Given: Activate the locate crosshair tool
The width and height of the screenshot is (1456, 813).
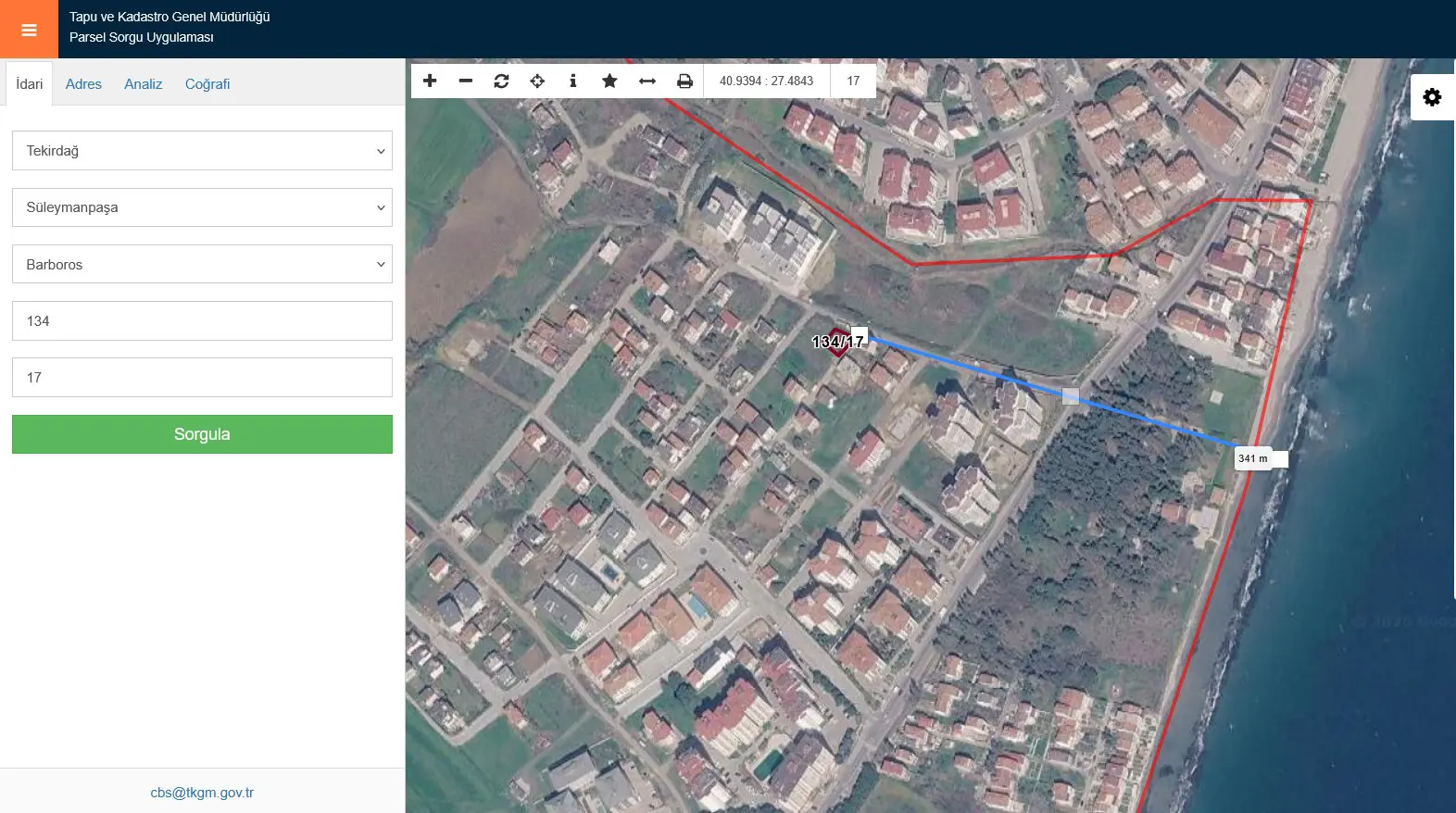Looking at the screenshot, I should (x=537, y=81).
